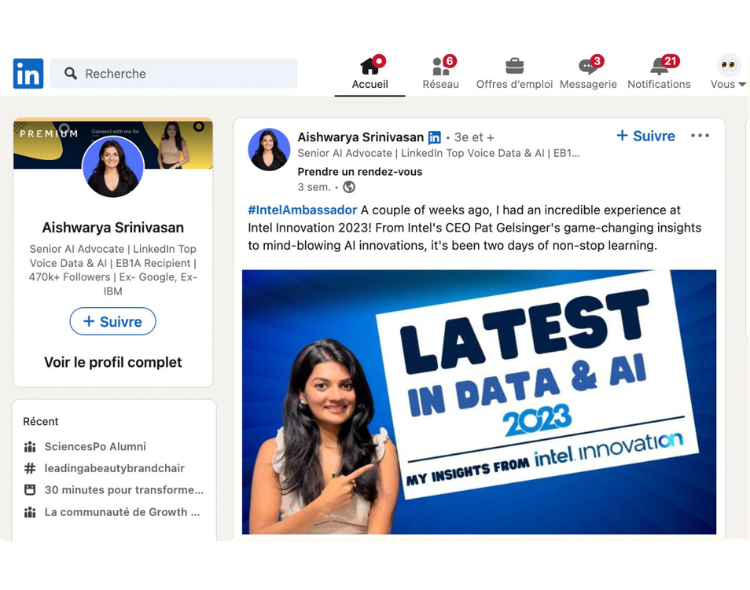750x590 pixels.
Task: Open the Notifications bell icon
Action: tap(659, 67)
